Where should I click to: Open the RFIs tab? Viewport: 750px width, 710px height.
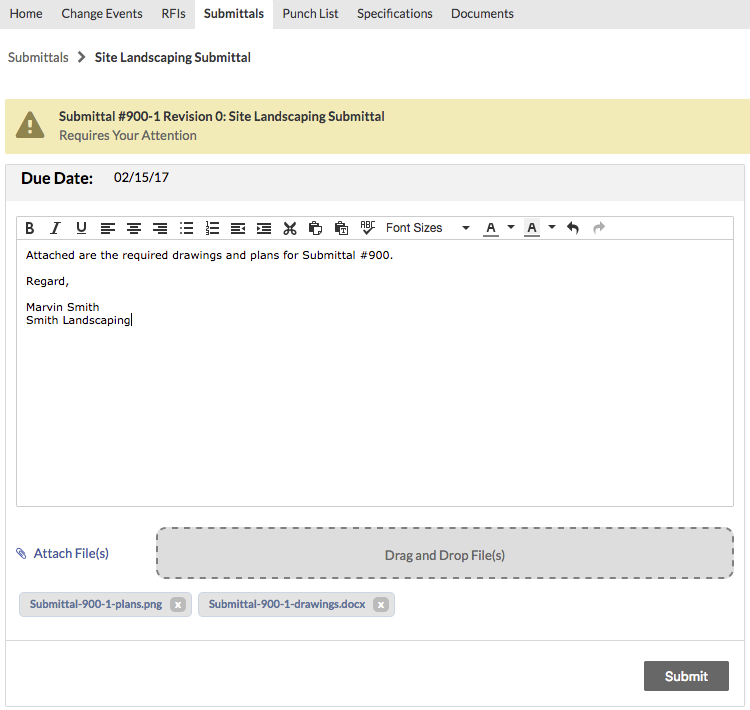(x=173, y=14)
